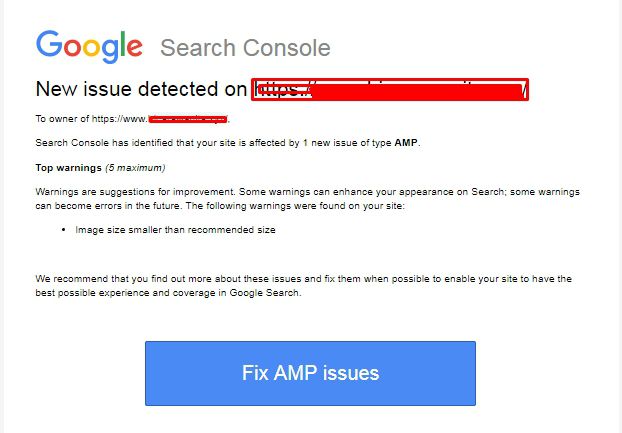Screen dimensions: 622x433
Task: Click the 'We recommend that you find out more' paragraph
Action: coord(303,286)
